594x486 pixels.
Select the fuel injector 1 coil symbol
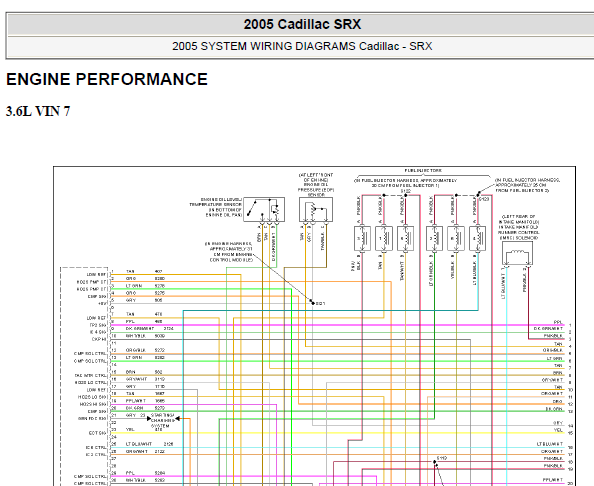[x=383, y=238]
